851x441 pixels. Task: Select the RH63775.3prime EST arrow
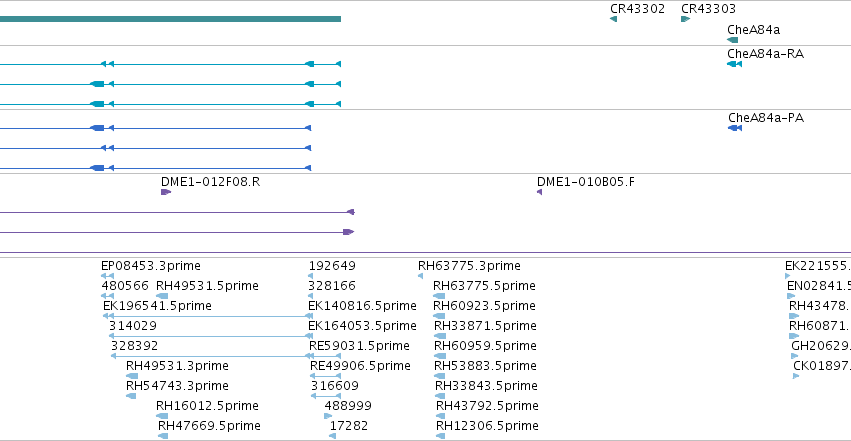(x=420, y=276)
